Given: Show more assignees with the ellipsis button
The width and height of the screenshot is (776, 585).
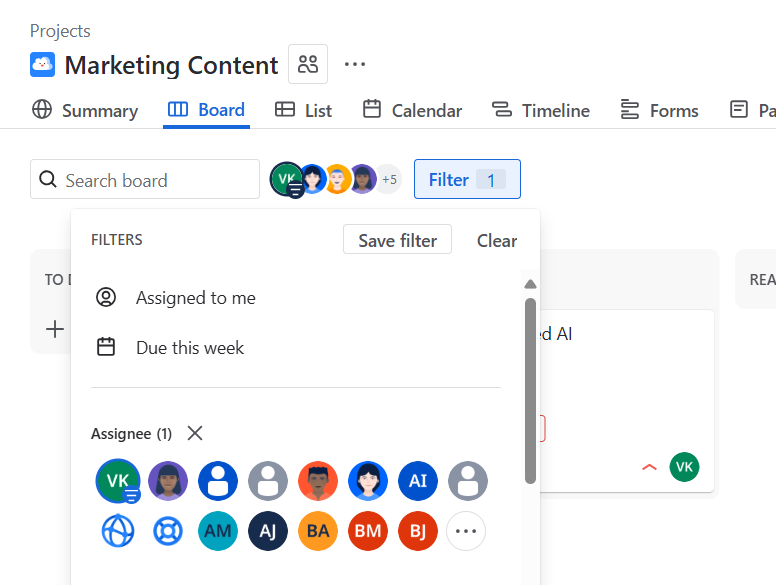Looking at the screenshot, I should (x=466, y=531).
